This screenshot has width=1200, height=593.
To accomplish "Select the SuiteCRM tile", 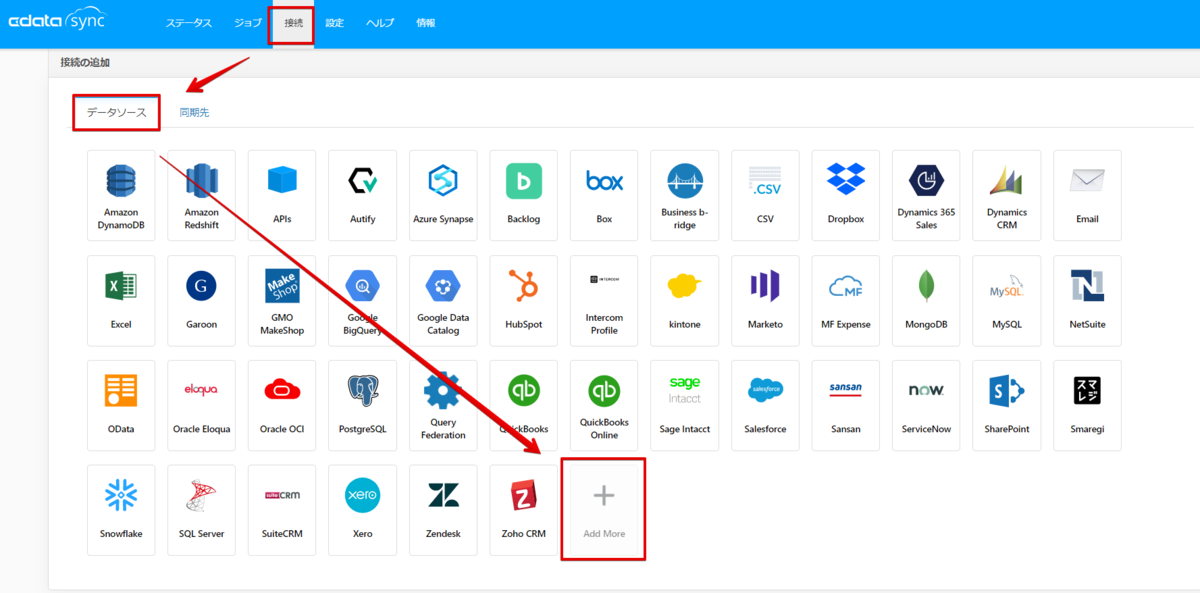I will click(282, 510).
